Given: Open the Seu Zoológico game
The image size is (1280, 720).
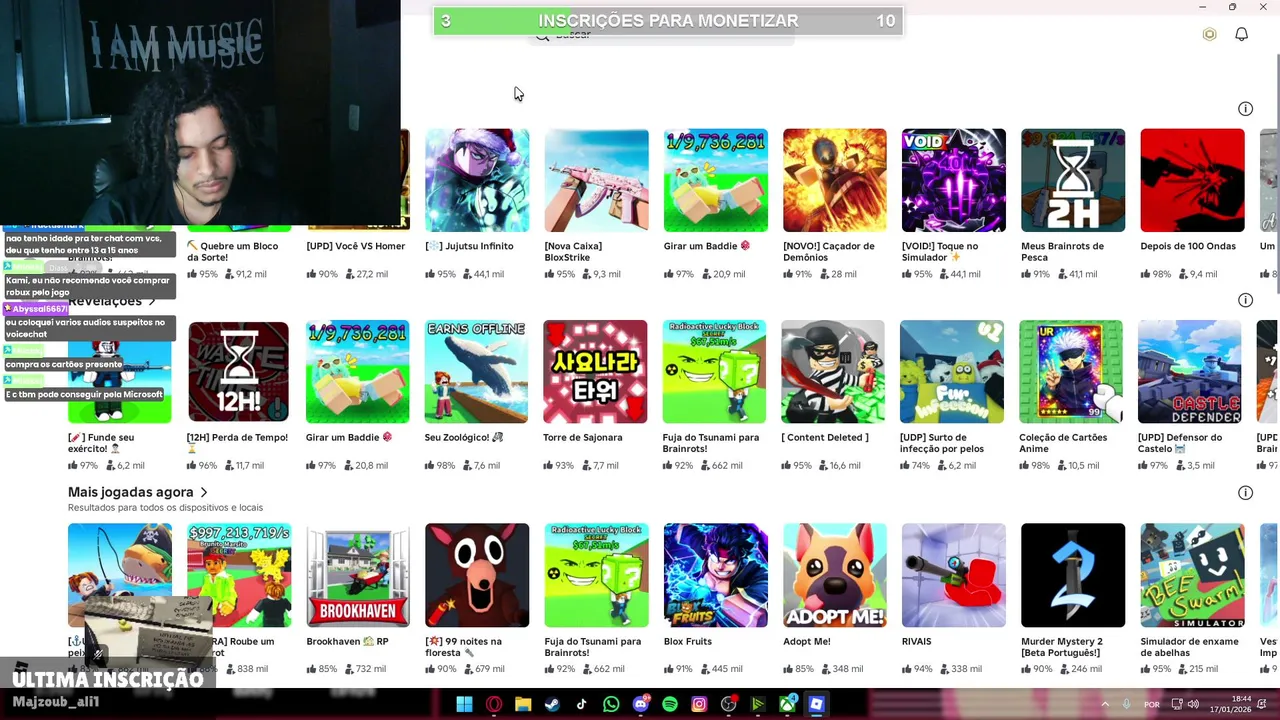Looking at the screenshot, I should tap(476, 371).
